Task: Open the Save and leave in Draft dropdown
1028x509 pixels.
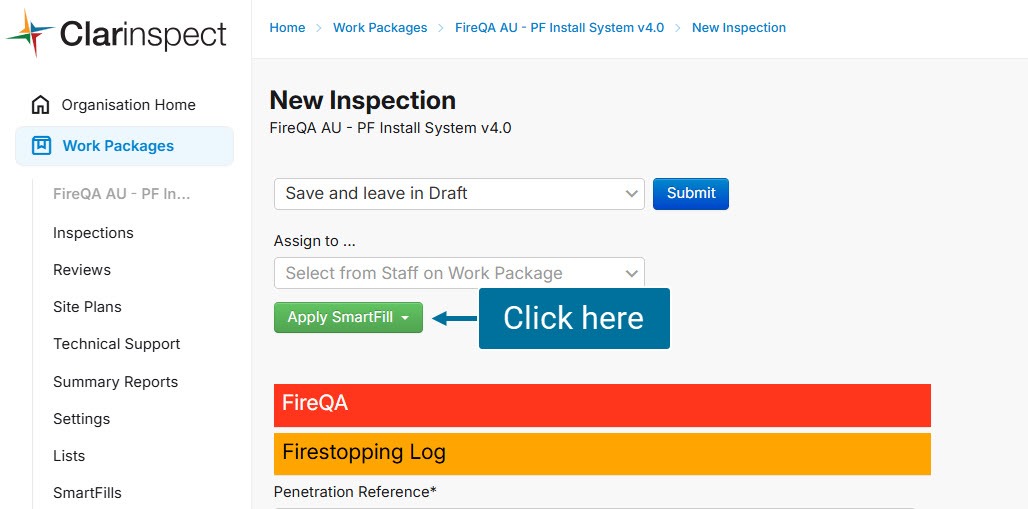Action: click(459, 194)
